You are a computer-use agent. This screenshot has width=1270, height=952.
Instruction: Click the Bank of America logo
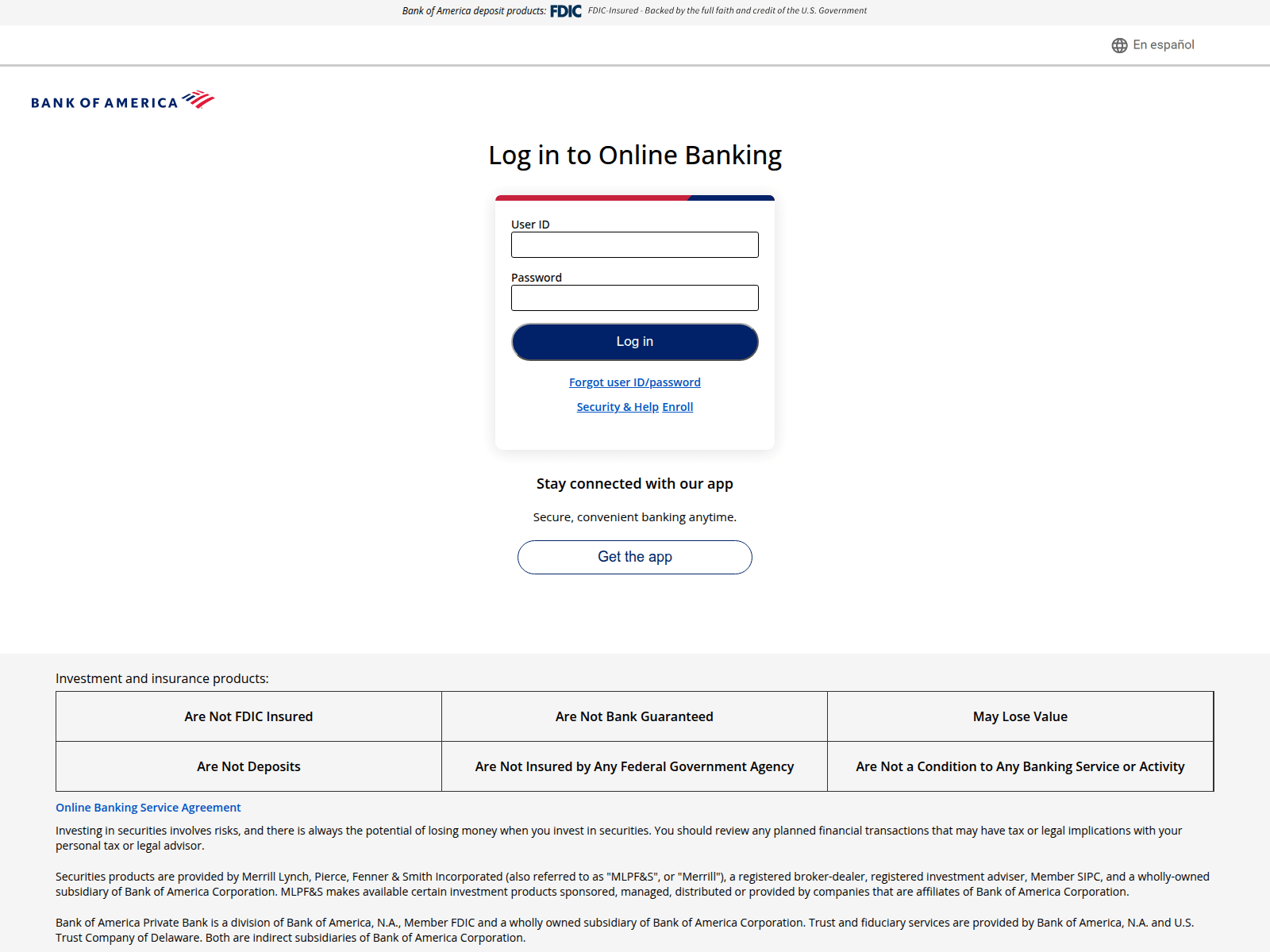(x=123, y=101)
